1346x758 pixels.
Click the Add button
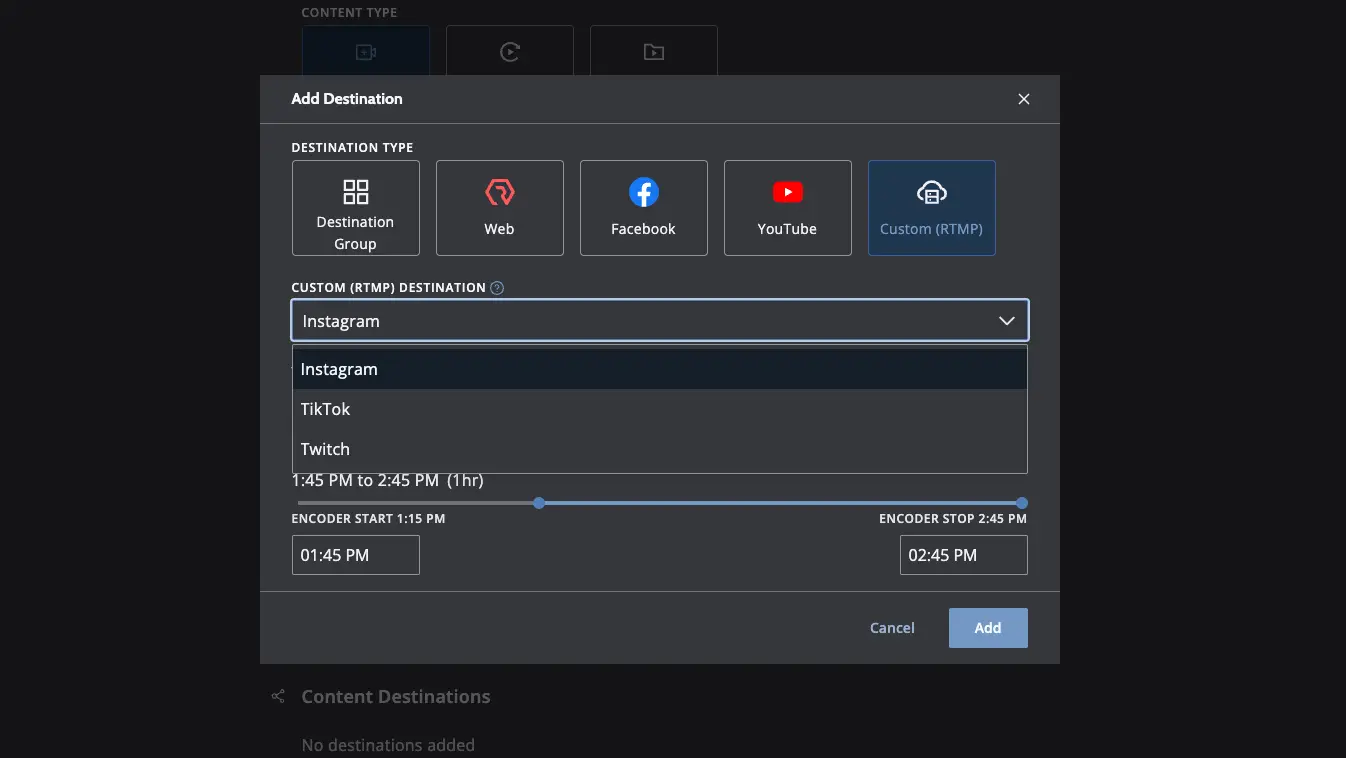click(988, 628)
